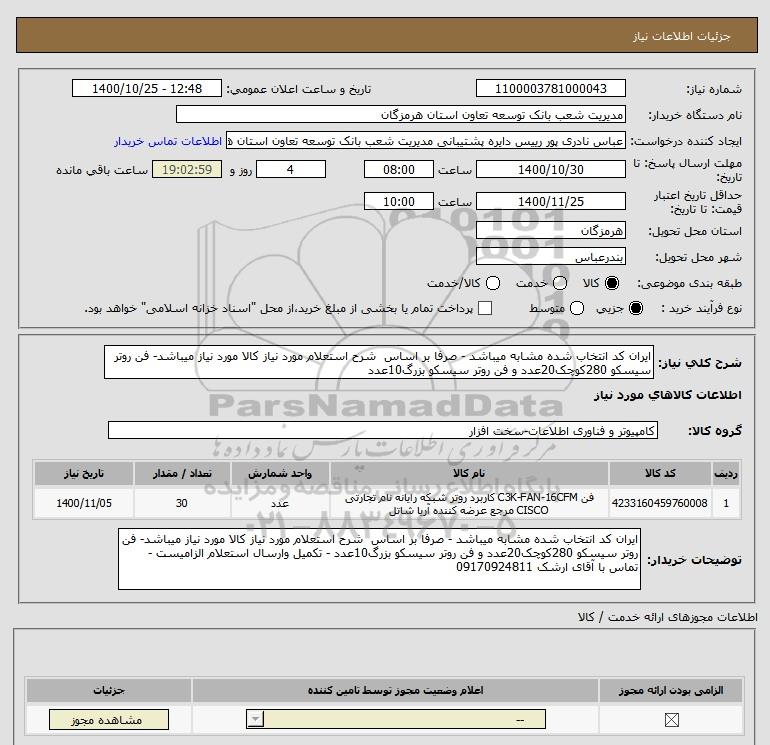
Task: Click the announcement date field 1400/10/25 - 12:48
Action: click(x=147, y=88)
